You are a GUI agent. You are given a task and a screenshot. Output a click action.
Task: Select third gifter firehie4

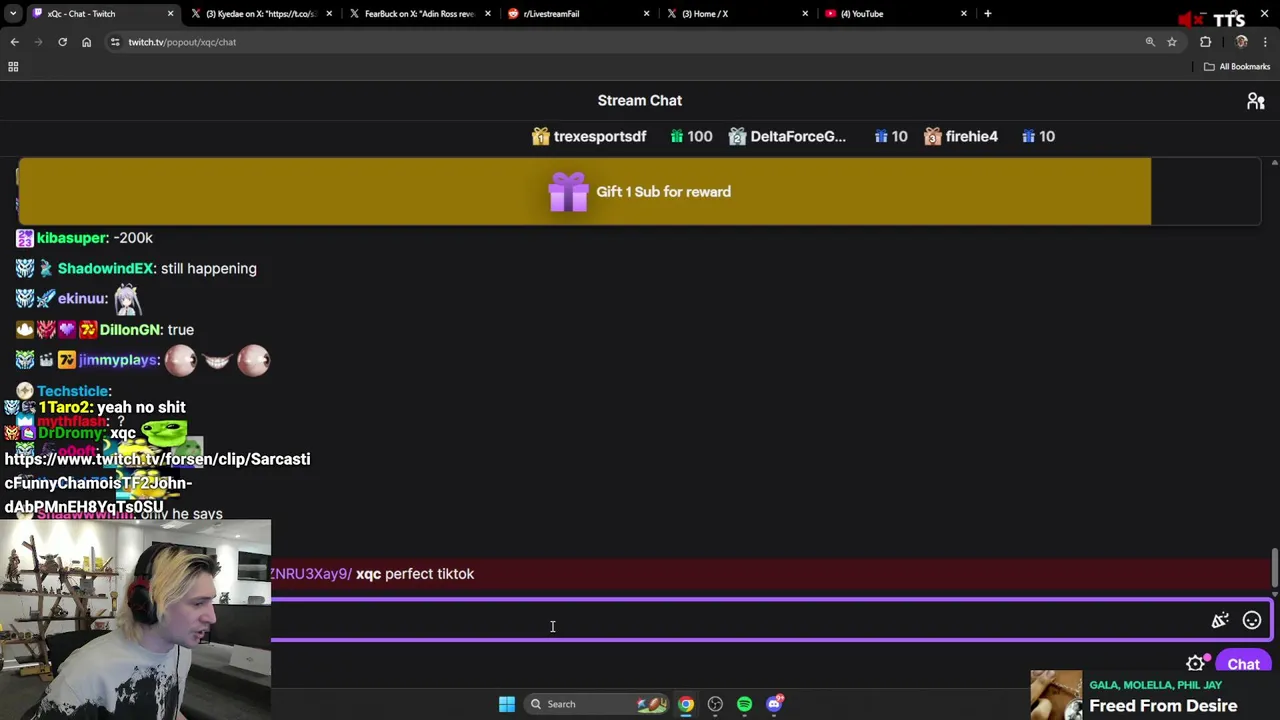point(960,137)
